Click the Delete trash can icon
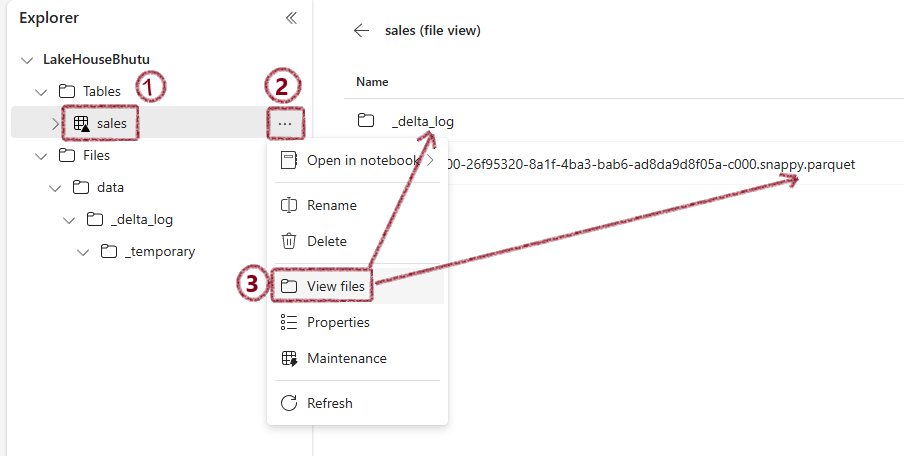 pos(288,241)
